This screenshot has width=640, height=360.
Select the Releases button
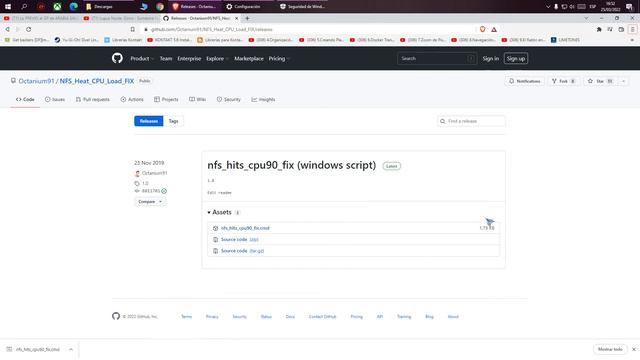click(x=149, y=121)
